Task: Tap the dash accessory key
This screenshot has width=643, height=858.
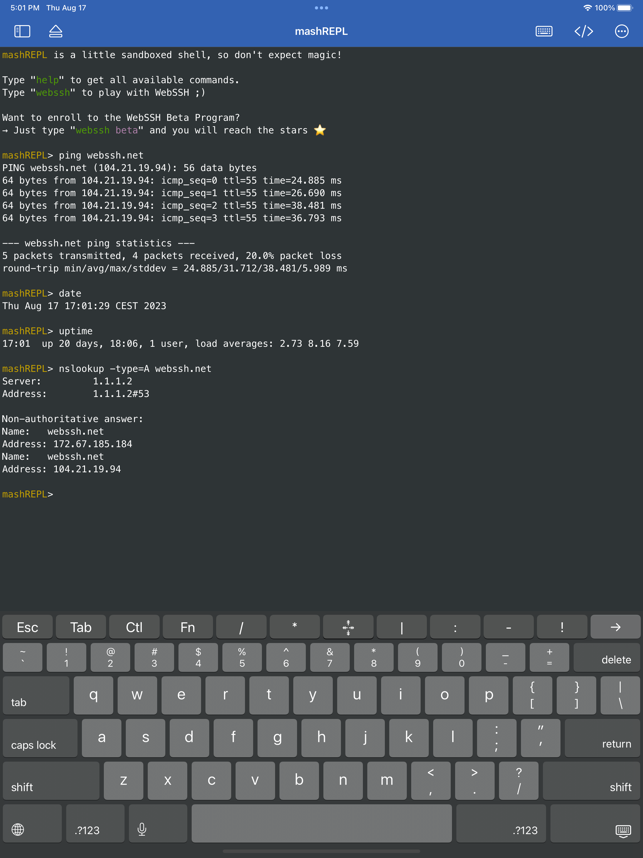Action: click(508, 627)
